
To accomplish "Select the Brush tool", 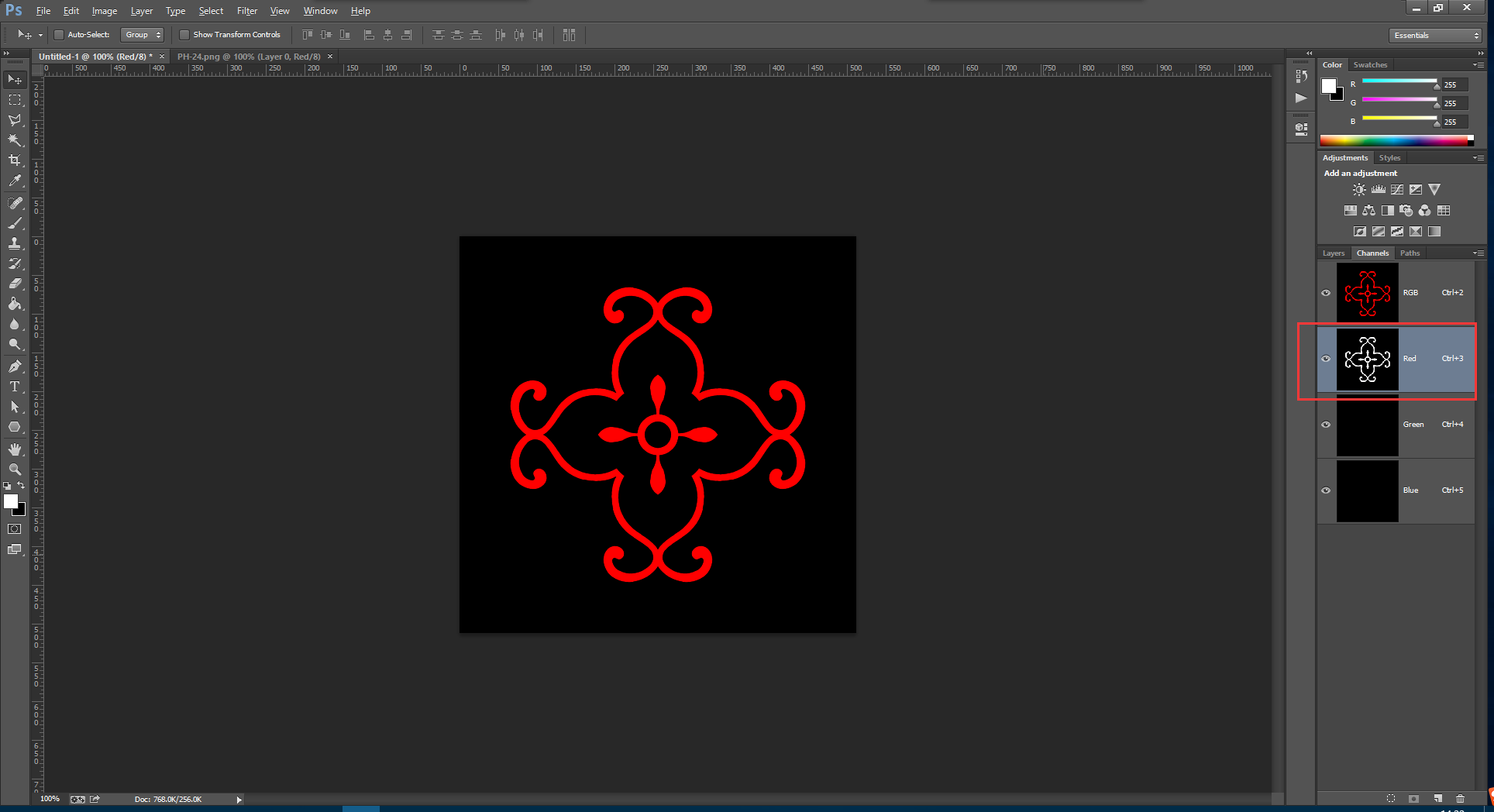I will pyautogui.click(x=15, y=223).
